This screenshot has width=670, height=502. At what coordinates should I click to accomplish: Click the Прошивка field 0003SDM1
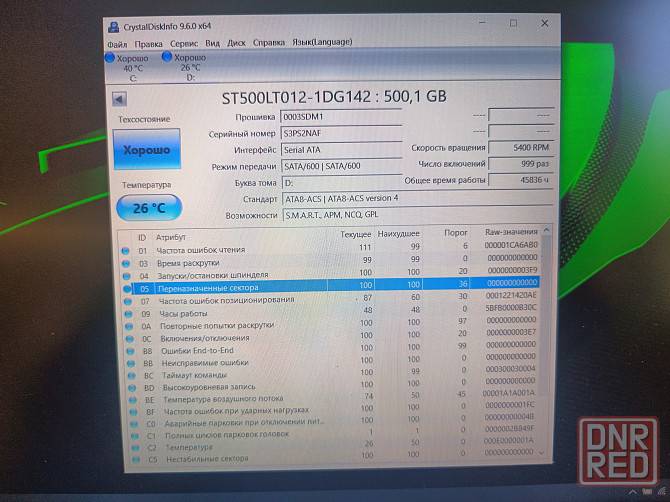(x=341, y=117)
